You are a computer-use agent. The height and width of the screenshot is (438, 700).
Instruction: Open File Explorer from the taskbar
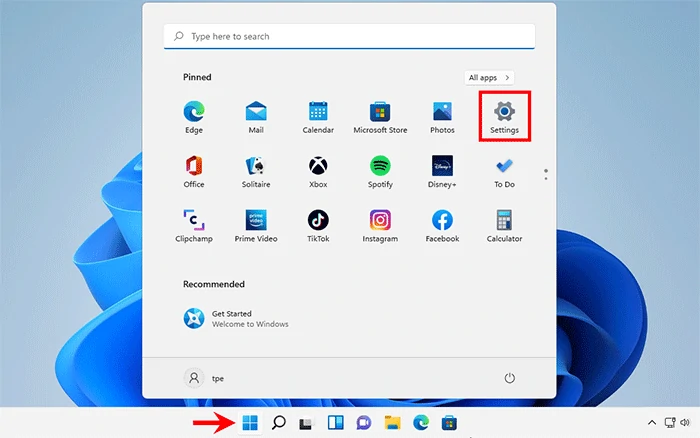[392, 422]
